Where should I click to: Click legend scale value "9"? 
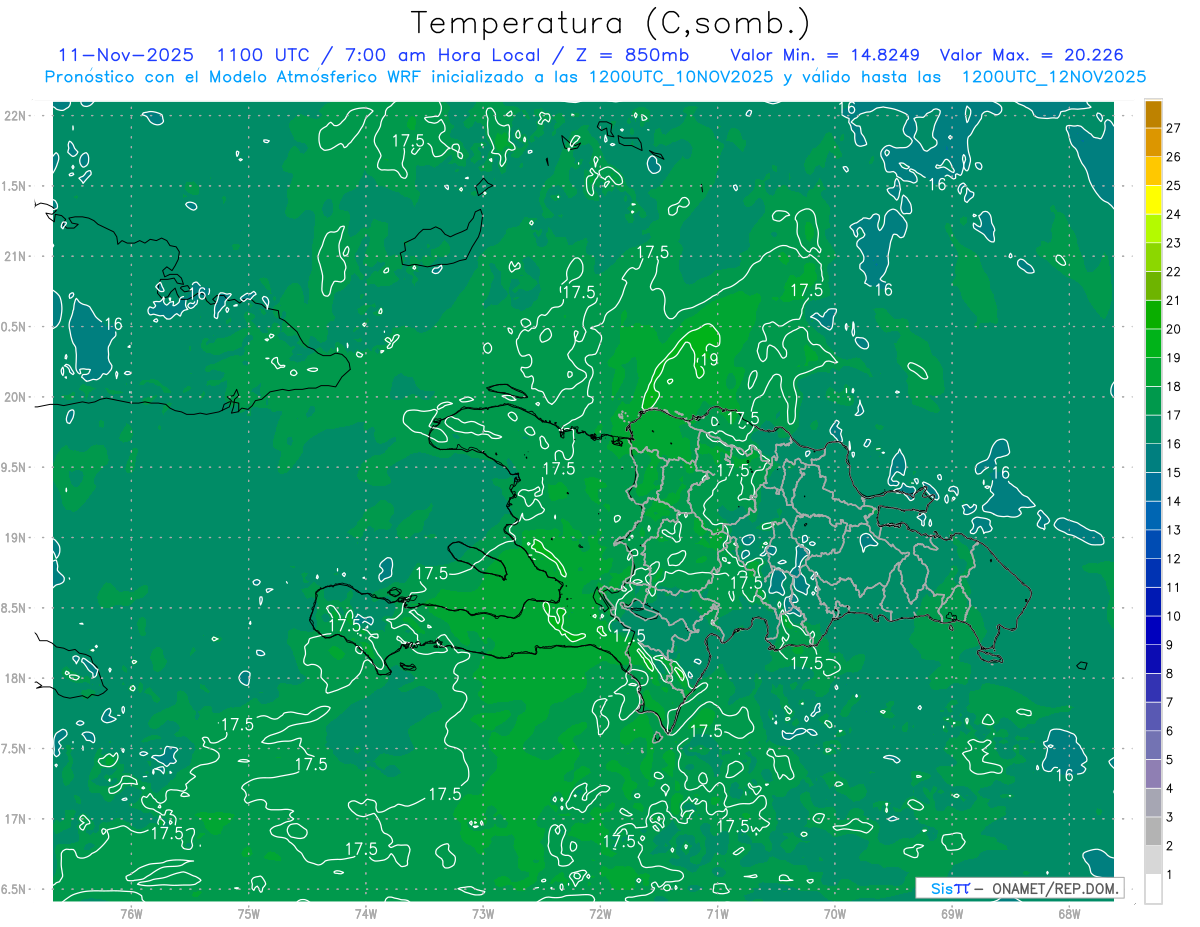1170,645
